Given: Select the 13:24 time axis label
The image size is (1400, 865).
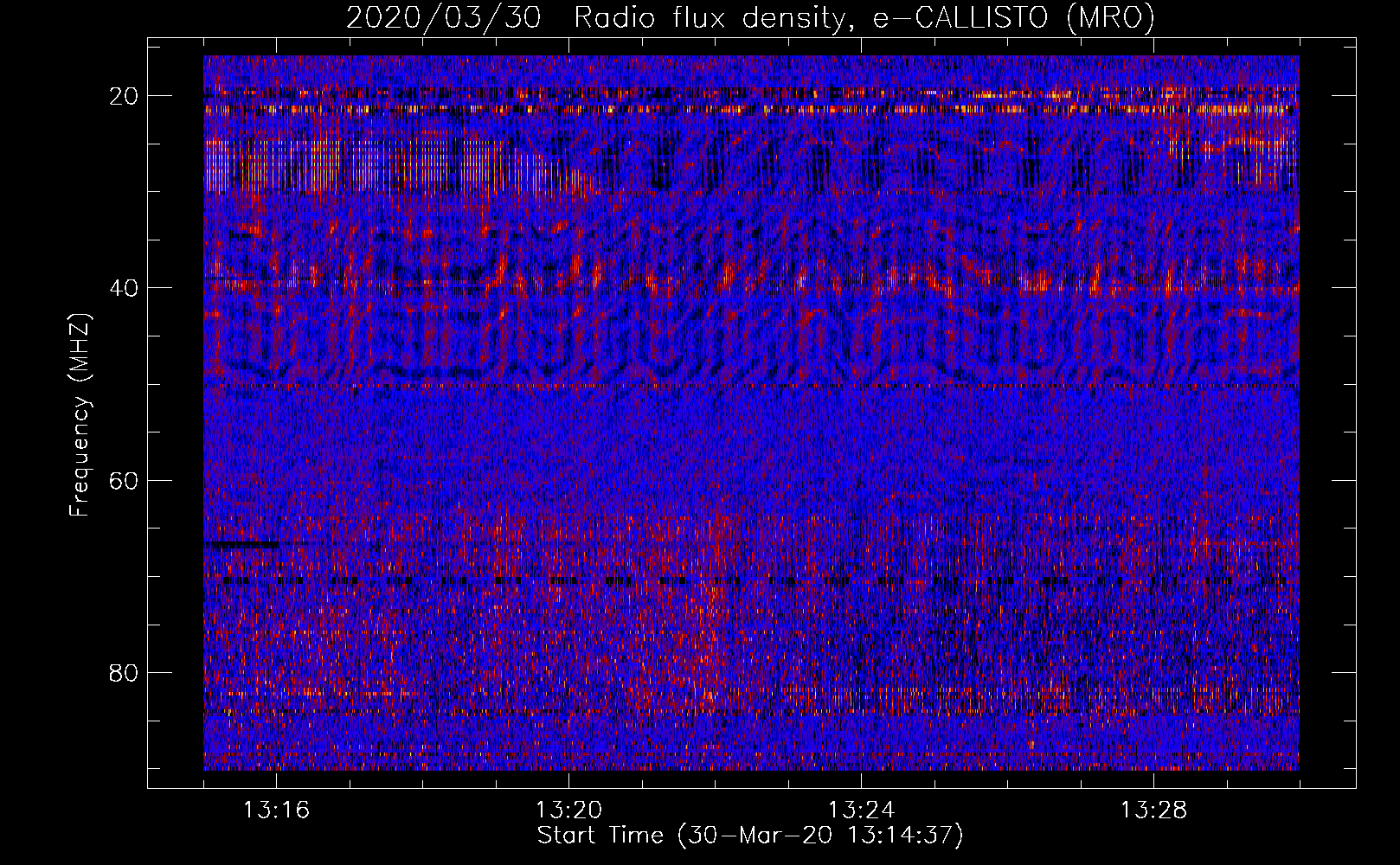Looking at the screenshot, I should point(861,811).
